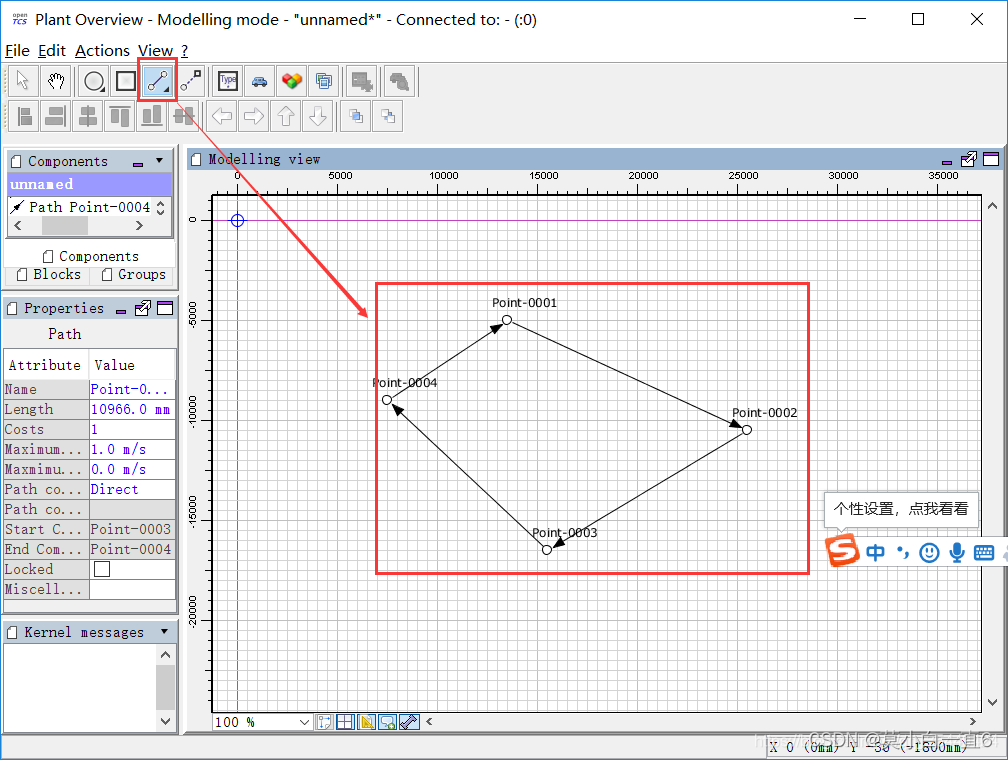The width and height of the screenshot is (1008, 760).
Task: Open the File menu
Action: coord(17,50)
